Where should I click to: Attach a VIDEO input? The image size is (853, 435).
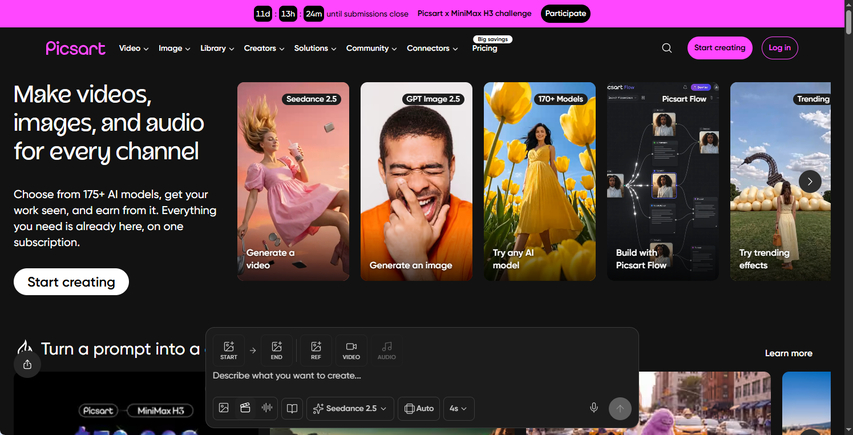(351, 351)
